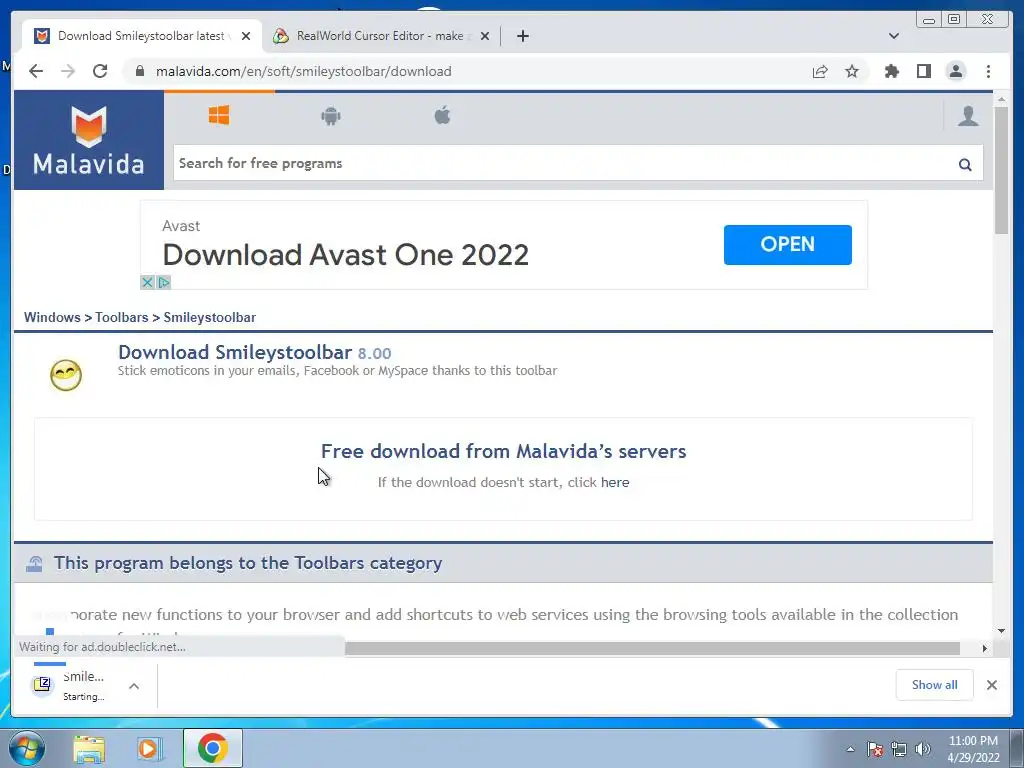Screen dimensions: 1024x768
Task: Open the Malavida user account icon
Action: tap(968, 116)
